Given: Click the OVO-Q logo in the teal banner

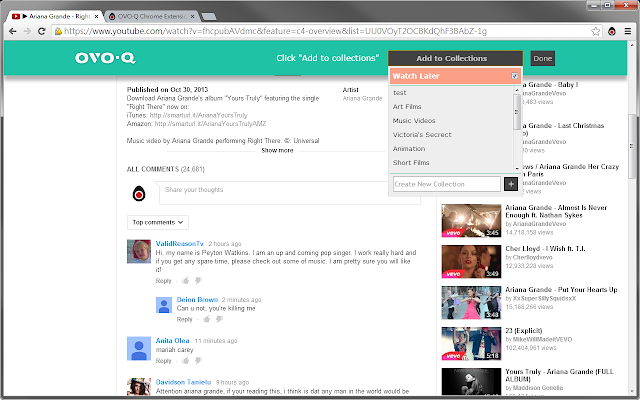Looking at the screenshot, I should coord(105,58).
